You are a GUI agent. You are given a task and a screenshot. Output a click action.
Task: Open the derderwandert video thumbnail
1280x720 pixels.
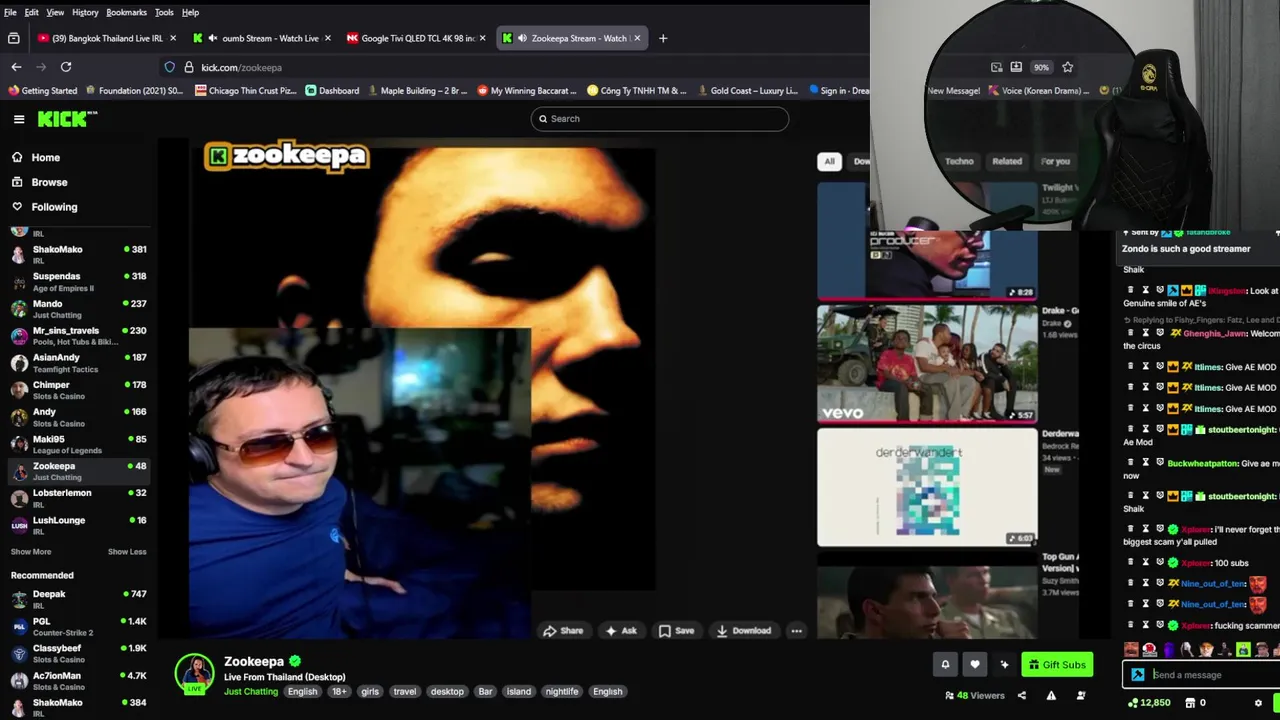[927, 488]
